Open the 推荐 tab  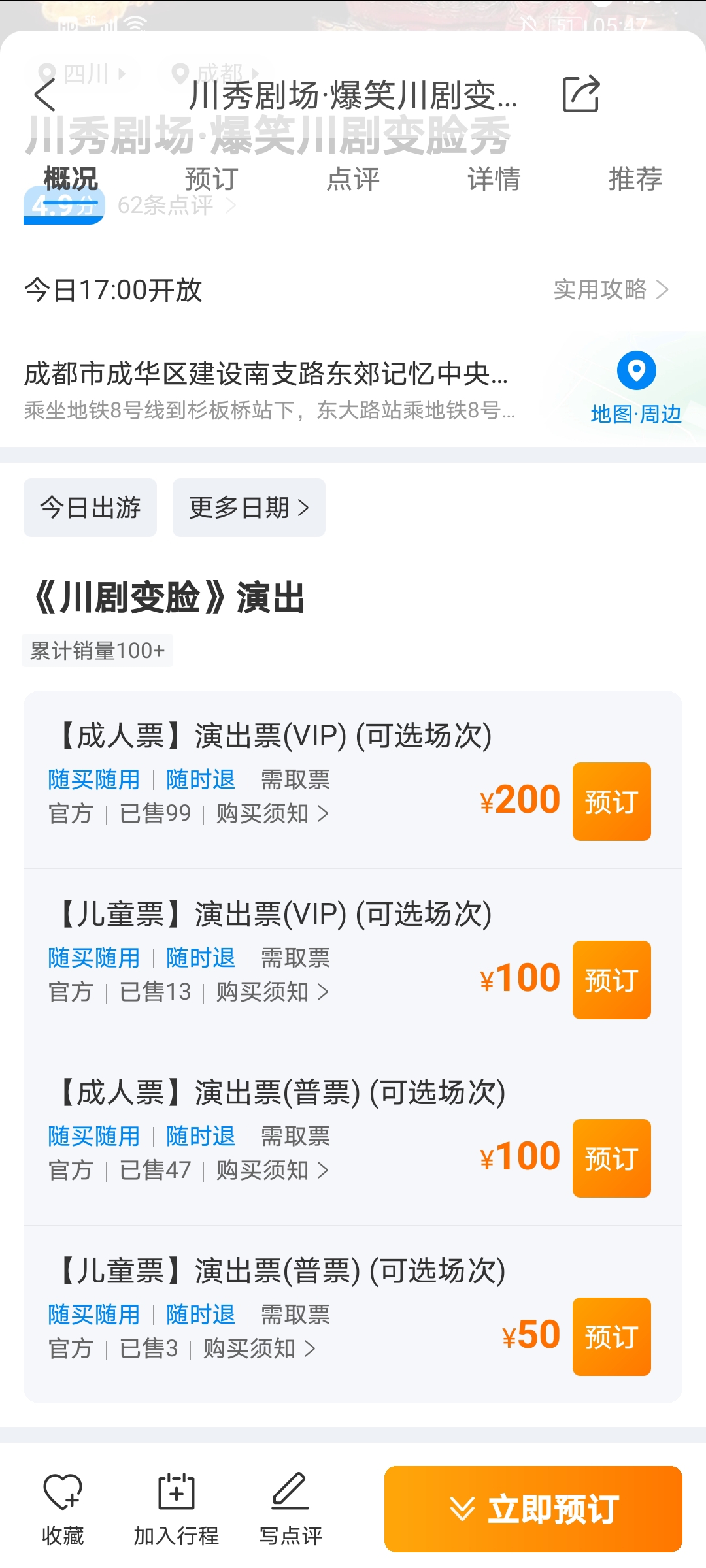(x=635, y=179)
